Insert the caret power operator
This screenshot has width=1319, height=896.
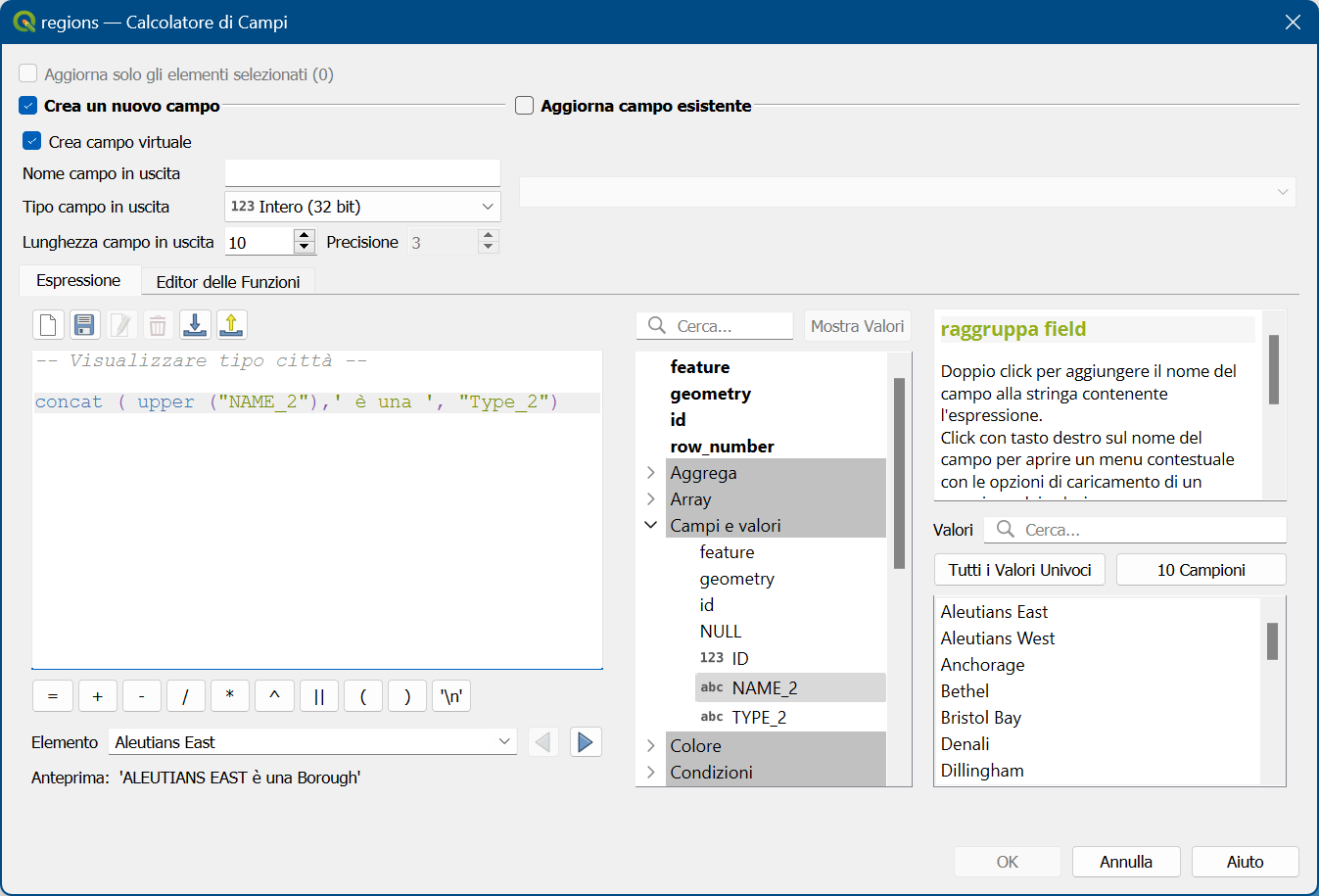coord(275,696)
